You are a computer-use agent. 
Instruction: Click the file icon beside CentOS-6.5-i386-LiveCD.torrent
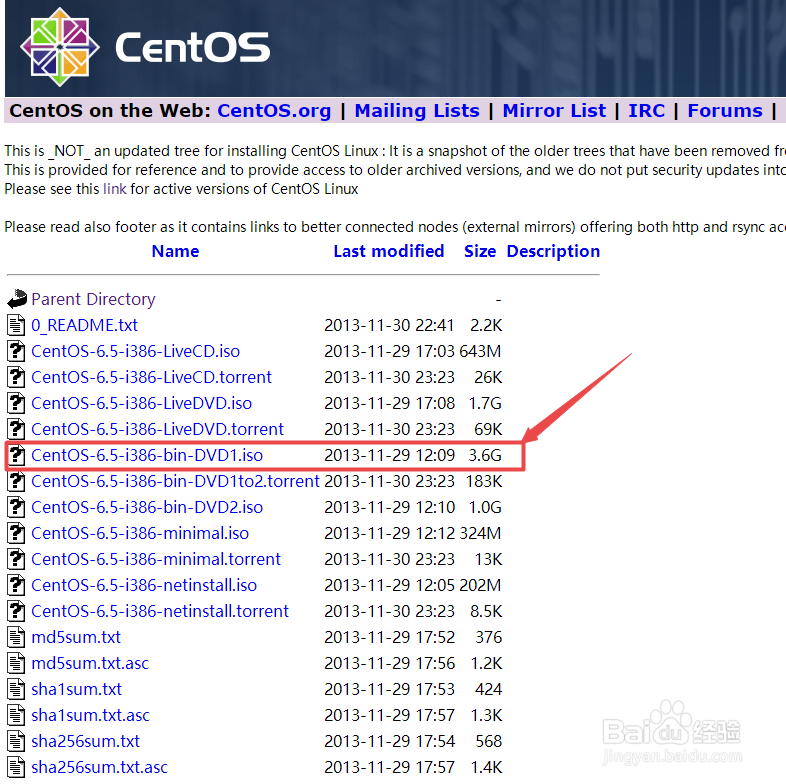tap(16, 377)
